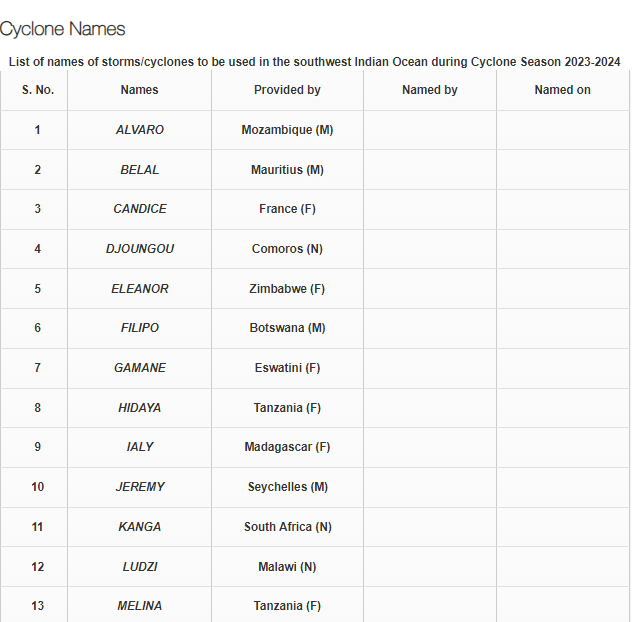Select the MELINA name cell
The width and height of the screenshot is (635, 622).
(x=139, y=606)
